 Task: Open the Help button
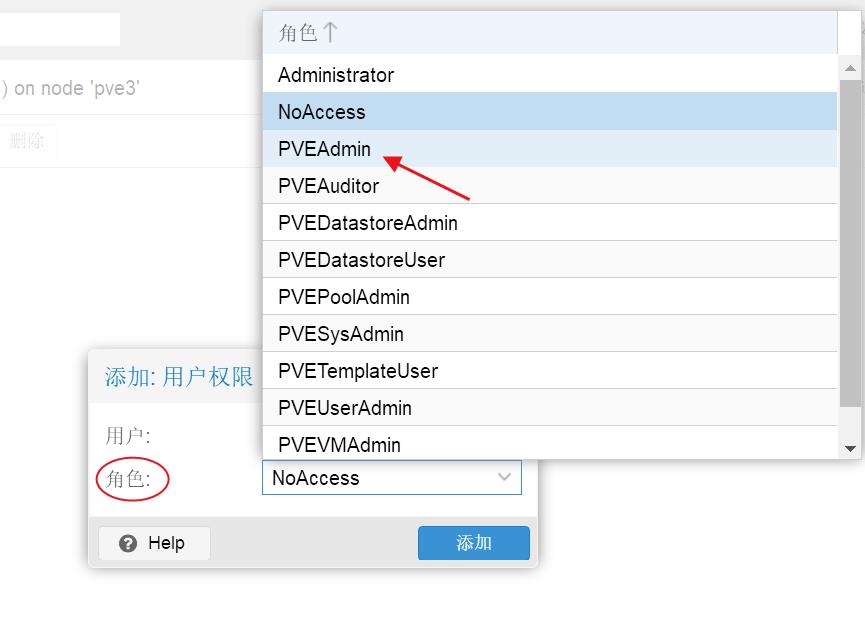pyautogui.click(x=154, y=544)
